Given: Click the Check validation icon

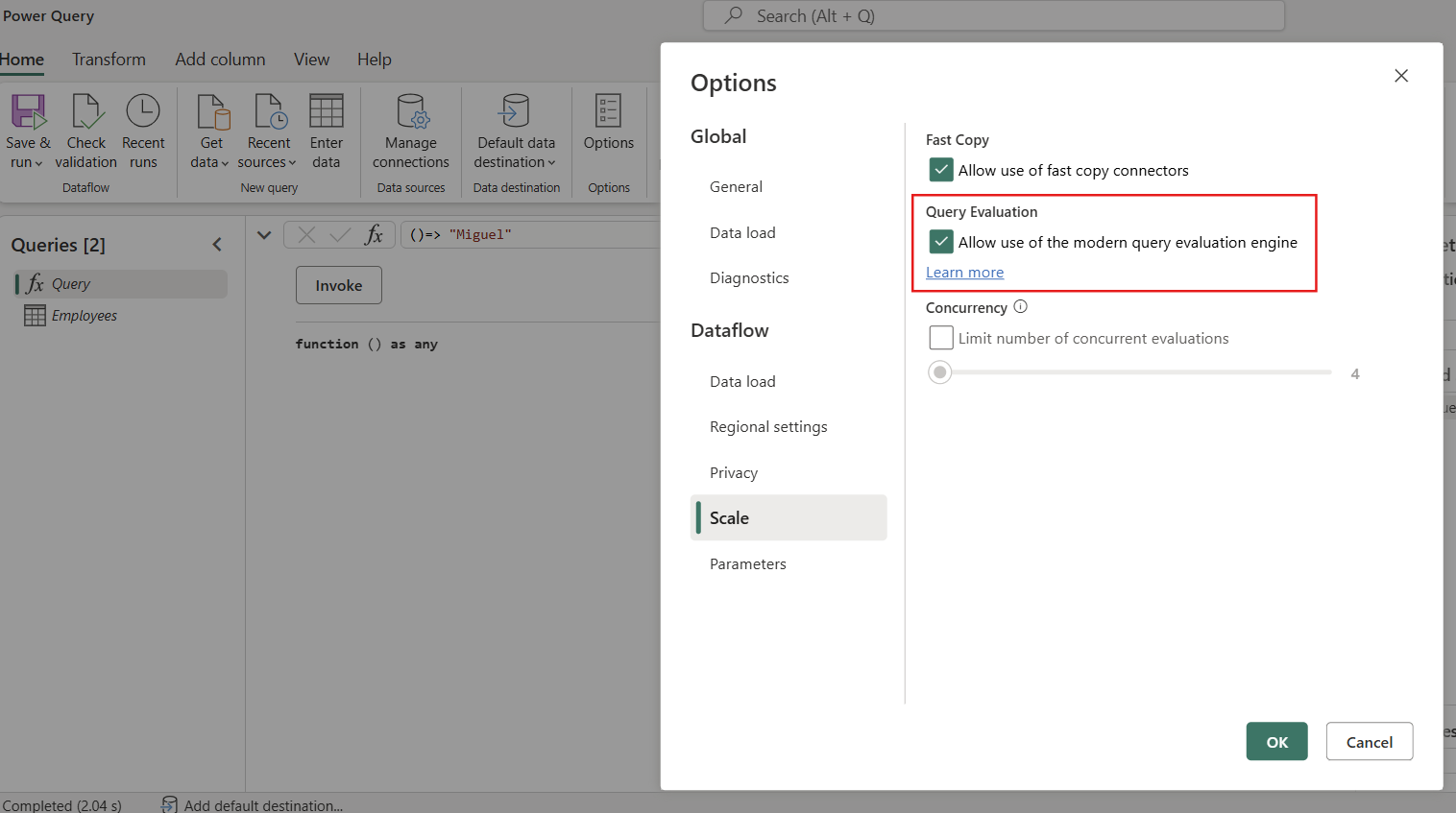Looking at the screenshot, I should pos(86,112).
